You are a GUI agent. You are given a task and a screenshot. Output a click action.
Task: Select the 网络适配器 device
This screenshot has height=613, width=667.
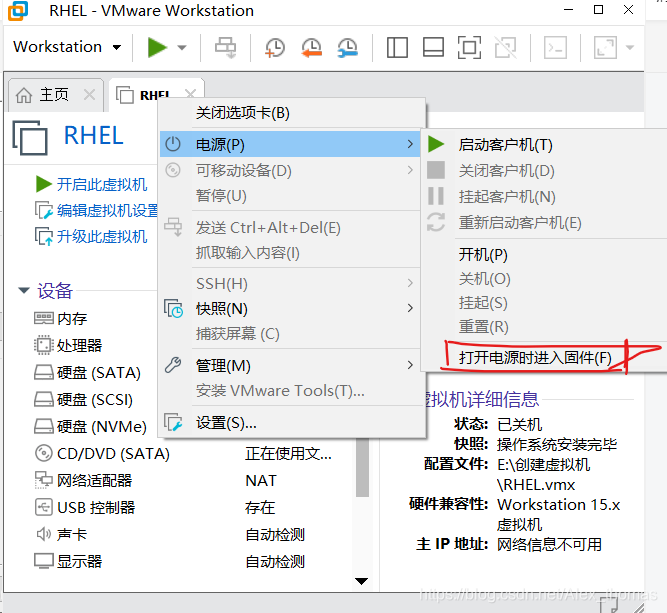click(83, 480)
